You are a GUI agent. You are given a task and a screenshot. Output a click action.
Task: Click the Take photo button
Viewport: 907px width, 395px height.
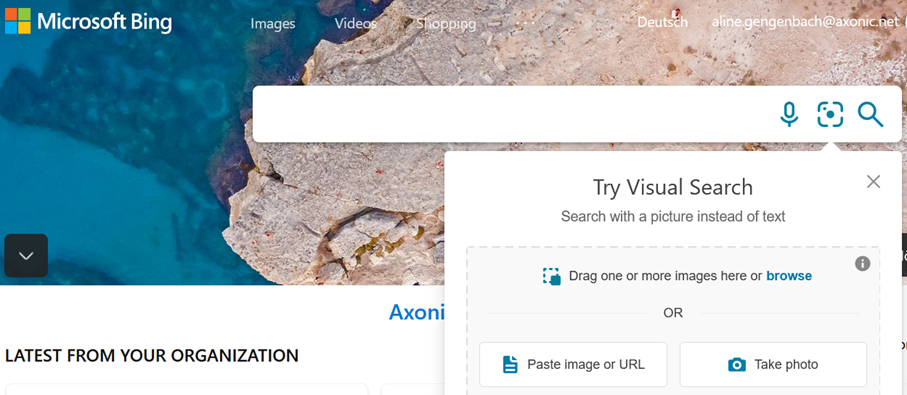coord(773,364)
